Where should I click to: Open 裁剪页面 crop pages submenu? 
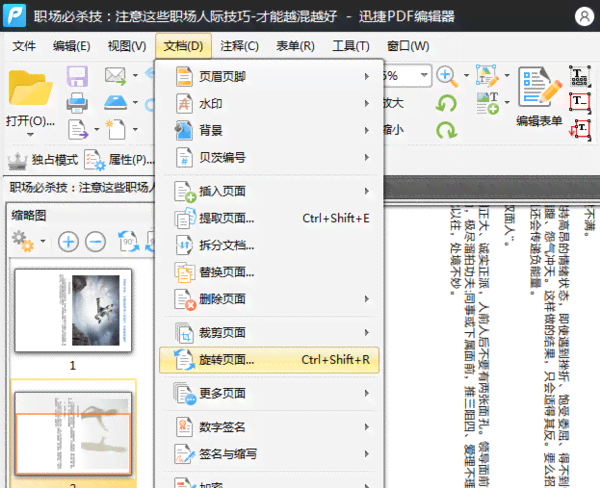point(269,333)
